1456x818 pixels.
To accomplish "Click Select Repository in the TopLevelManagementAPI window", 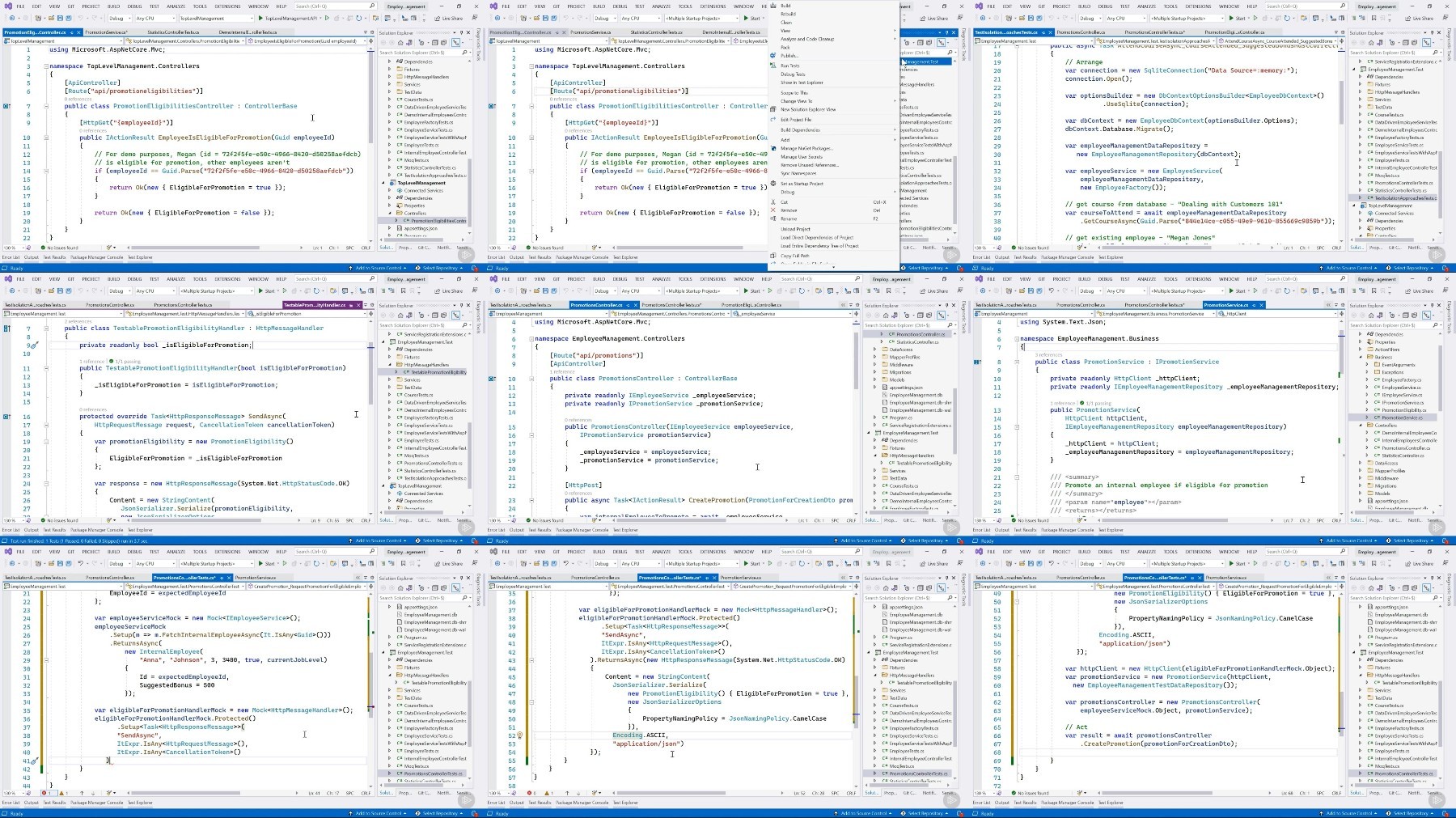I will [439, 268].
